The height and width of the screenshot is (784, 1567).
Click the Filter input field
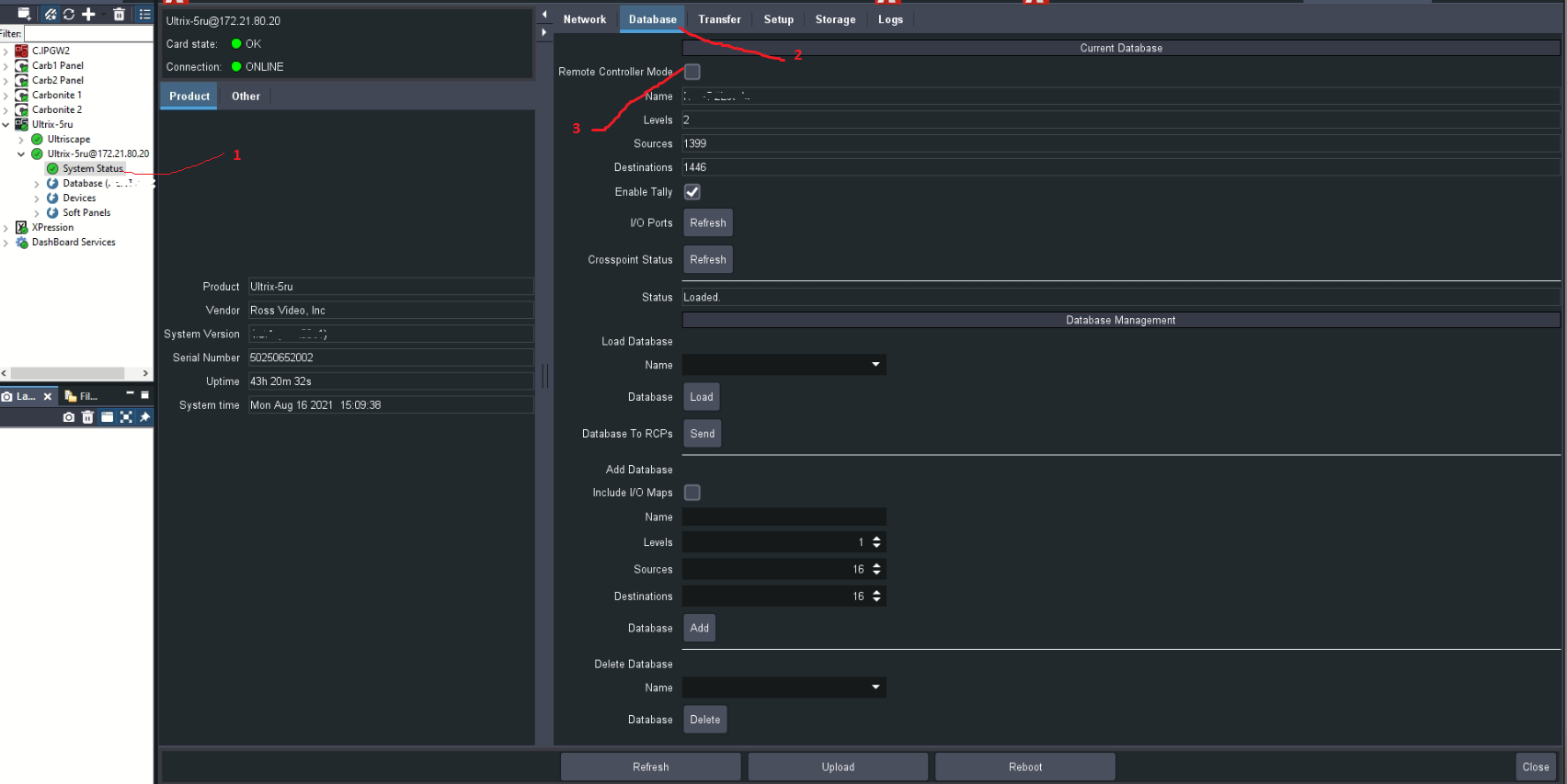coord(88,34)
